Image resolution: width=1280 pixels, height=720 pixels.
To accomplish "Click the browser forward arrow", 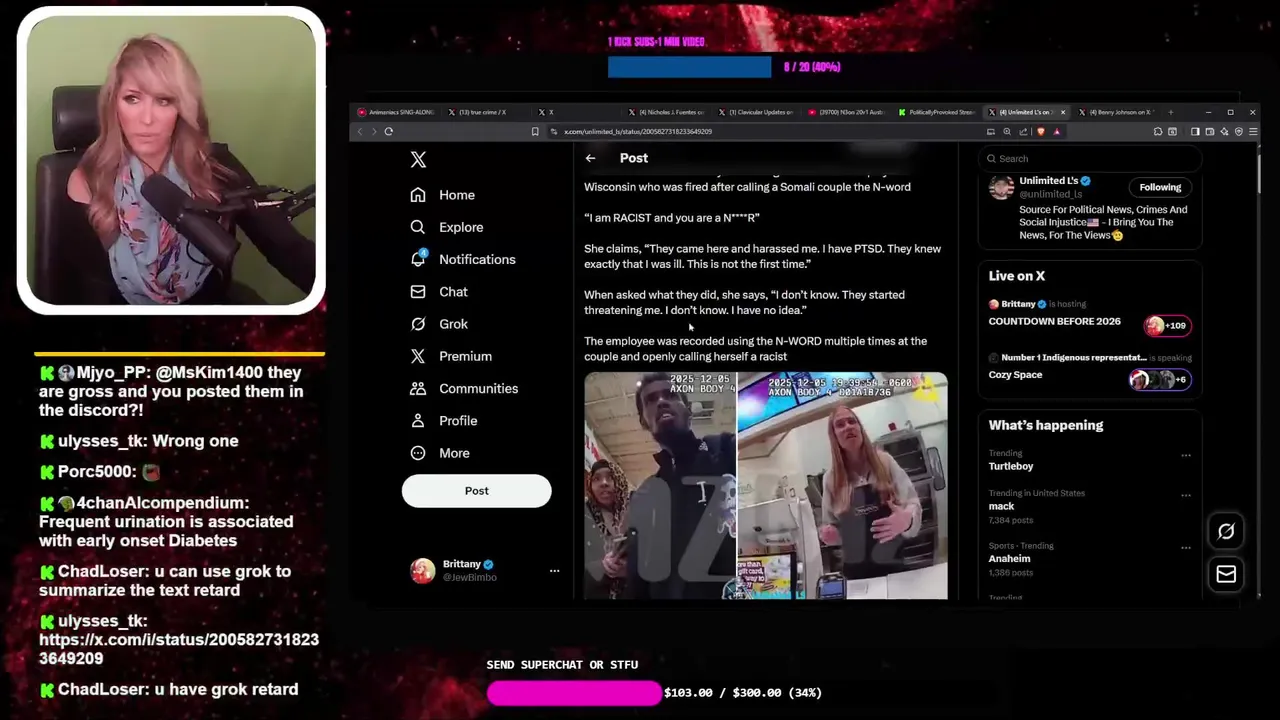I will tap(374, 131).
